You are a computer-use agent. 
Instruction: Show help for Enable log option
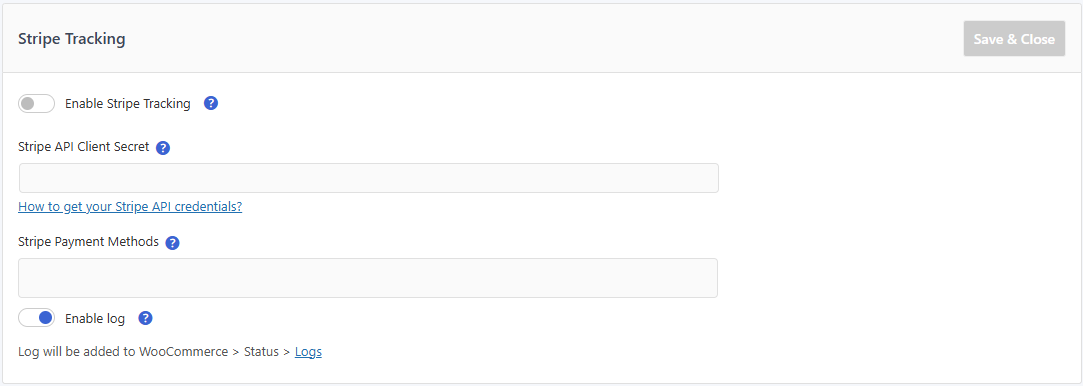(145, 318)
